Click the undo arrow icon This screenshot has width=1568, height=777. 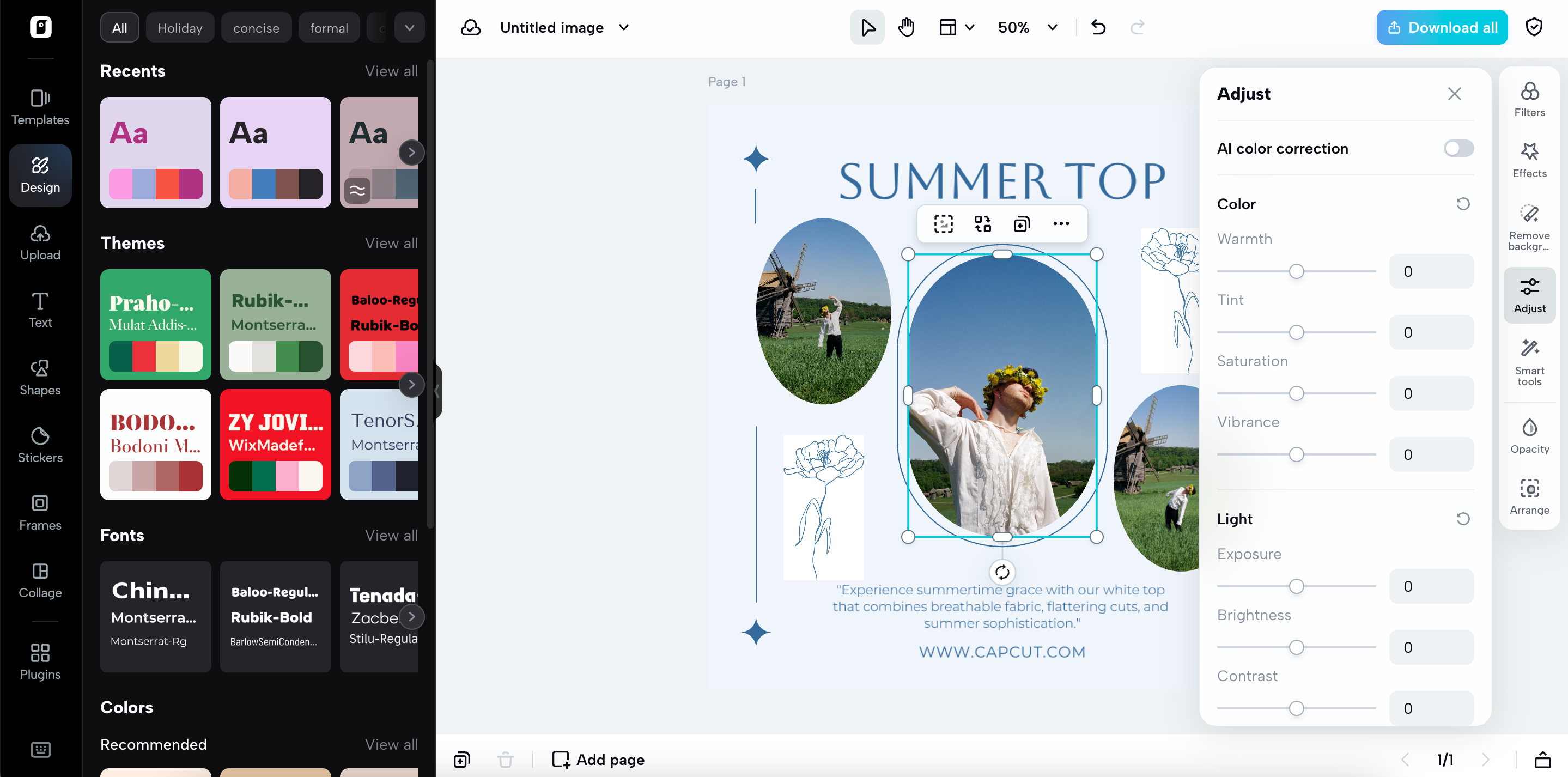coord(1098,27)
